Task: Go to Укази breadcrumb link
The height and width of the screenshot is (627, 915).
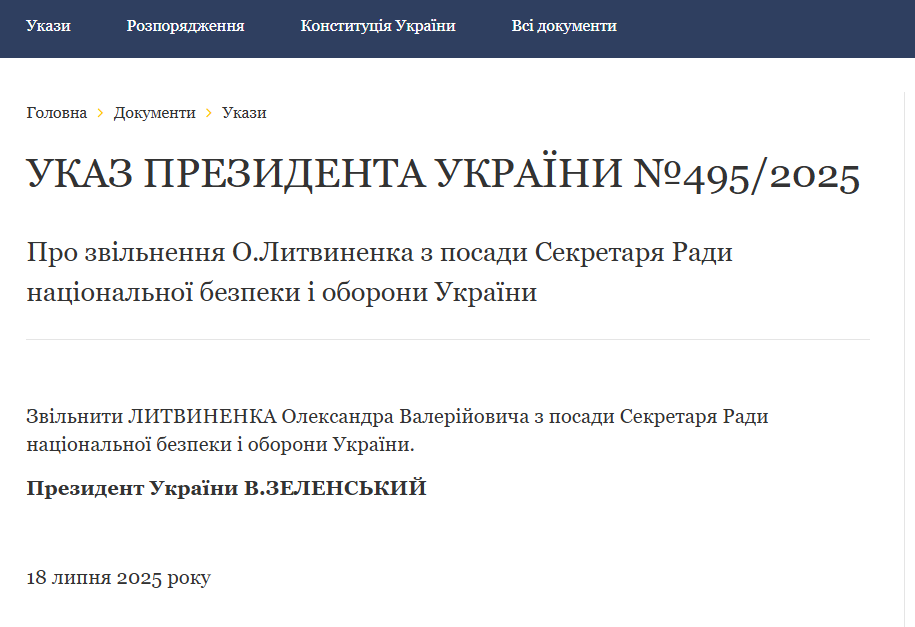Action: (x=244, y=113)
